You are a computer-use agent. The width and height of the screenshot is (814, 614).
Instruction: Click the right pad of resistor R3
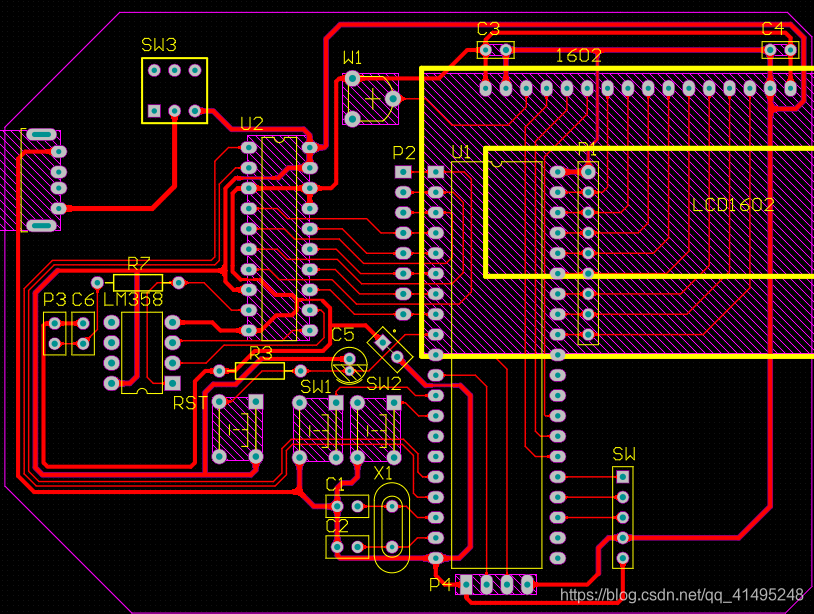point(301,371)
